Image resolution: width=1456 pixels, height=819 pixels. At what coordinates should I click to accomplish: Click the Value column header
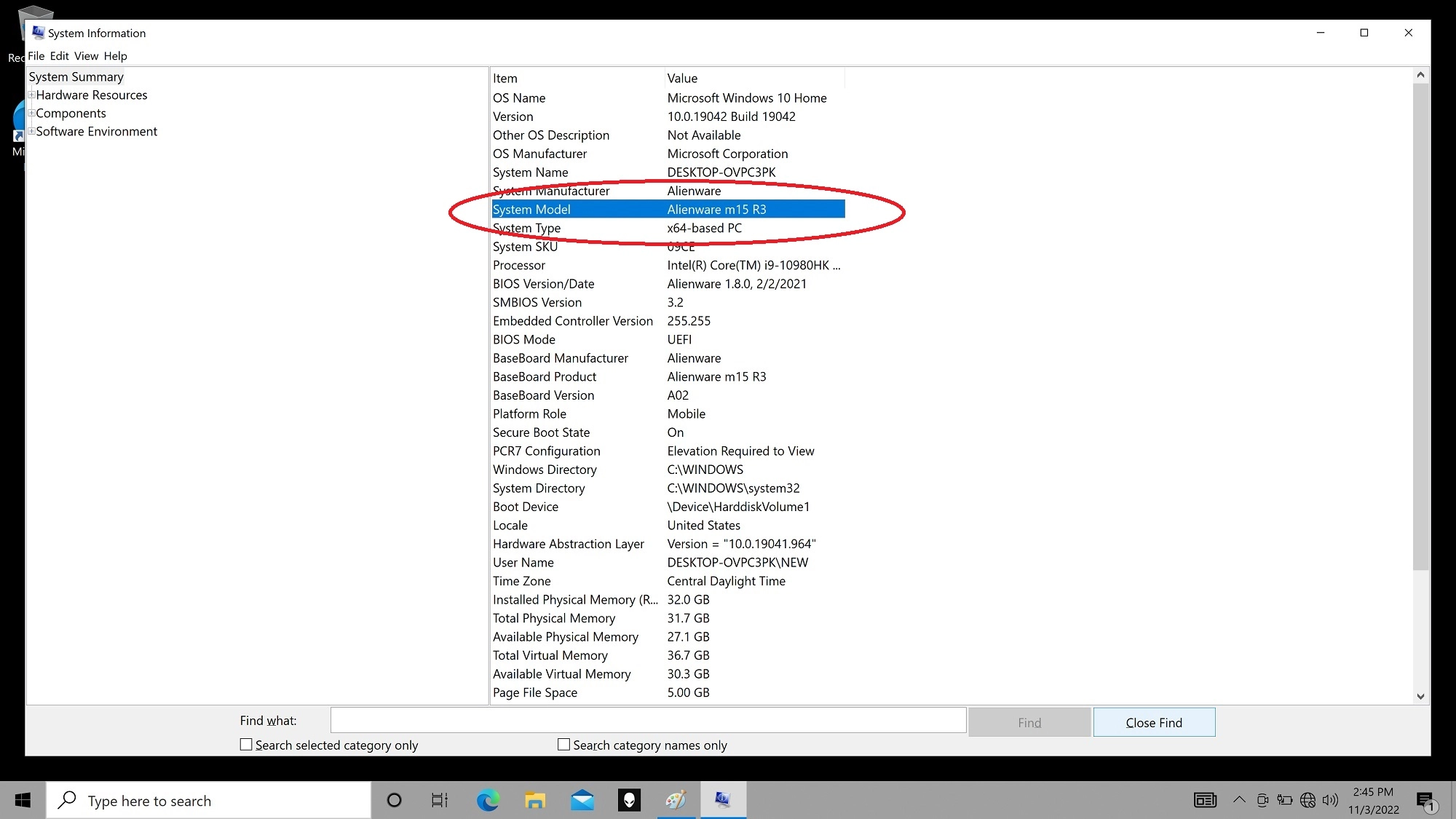(755, 78)
